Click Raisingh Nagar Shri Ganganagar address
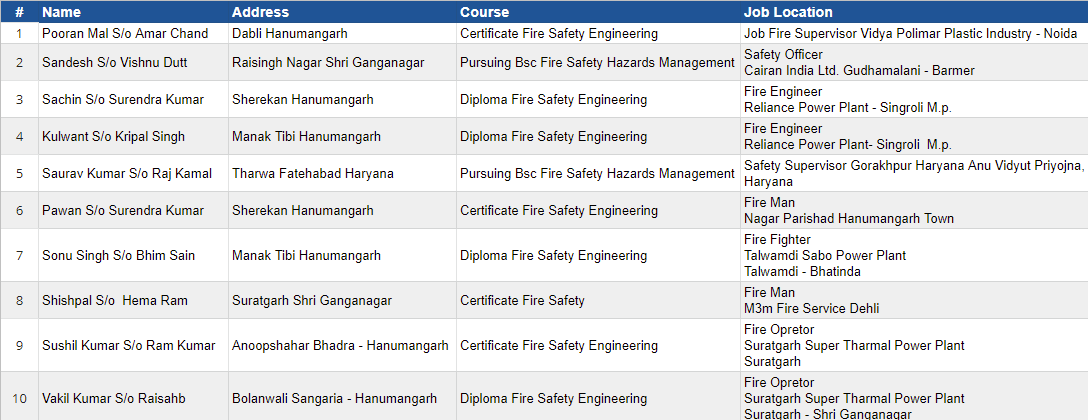The height and width of the screenshot is (420, 1088). (328, 62)
